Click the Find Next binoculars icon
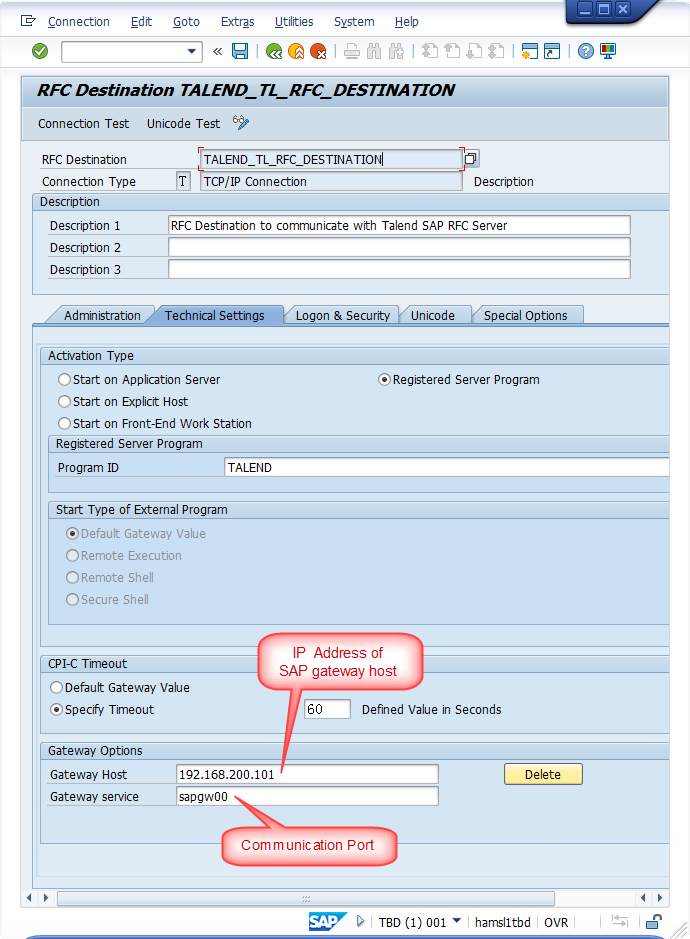The image size is (690, 939). click(397, 52)
